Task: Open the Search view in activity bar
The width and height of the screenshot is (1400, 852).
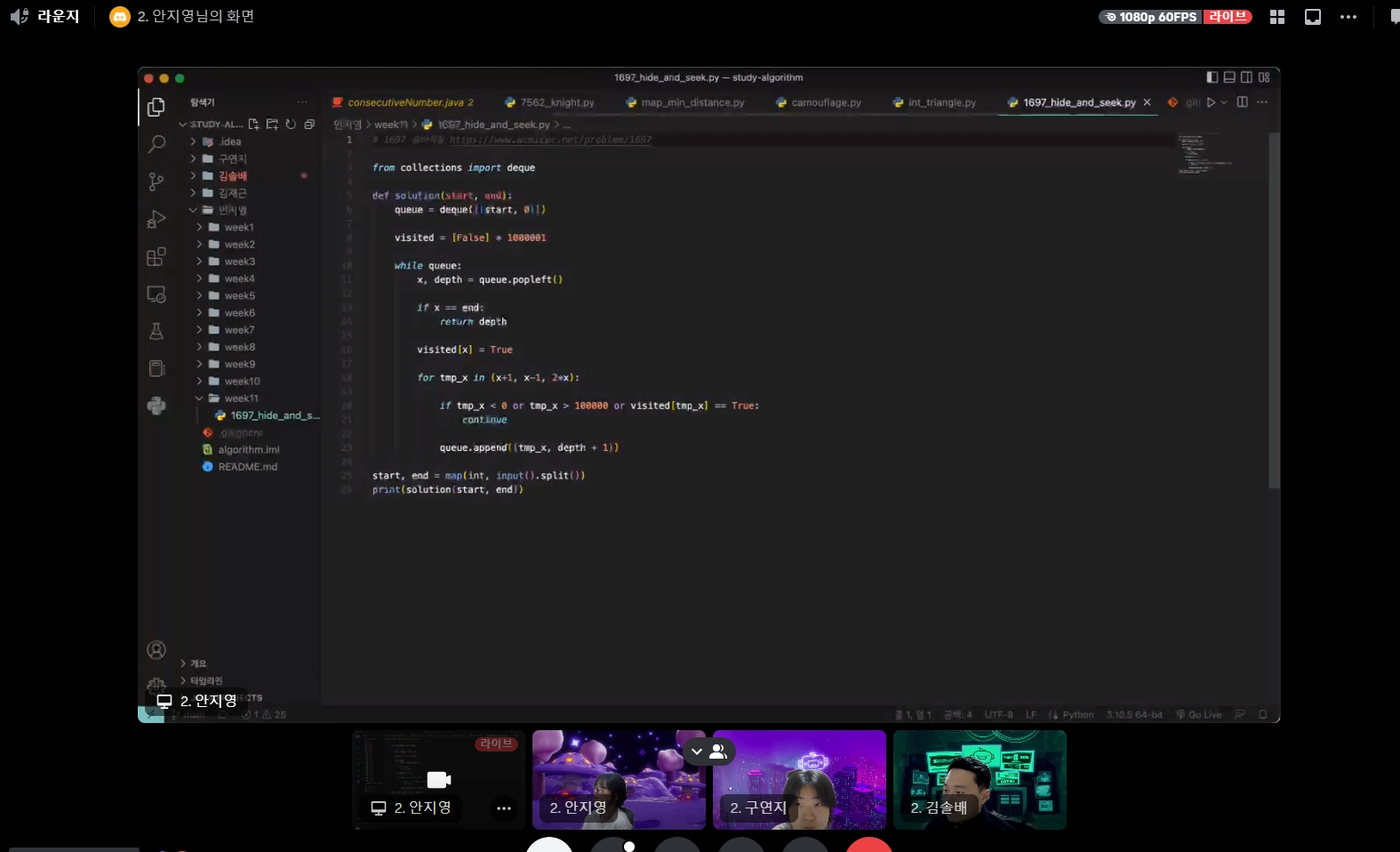Action: pos(156,144)
